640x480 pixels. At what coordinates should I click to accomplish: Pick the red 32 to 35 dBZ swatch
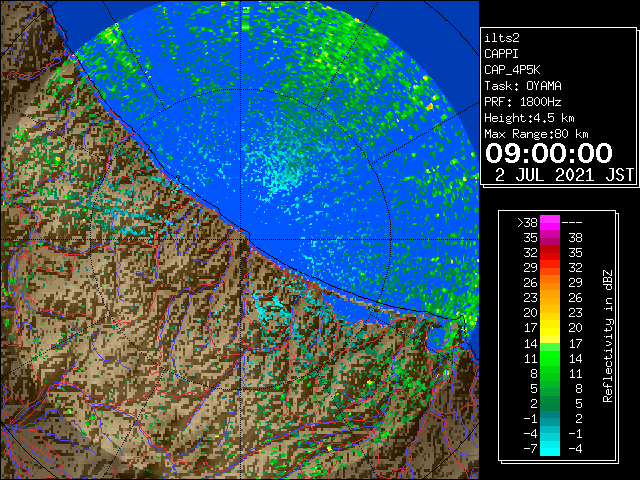point(550,253)
